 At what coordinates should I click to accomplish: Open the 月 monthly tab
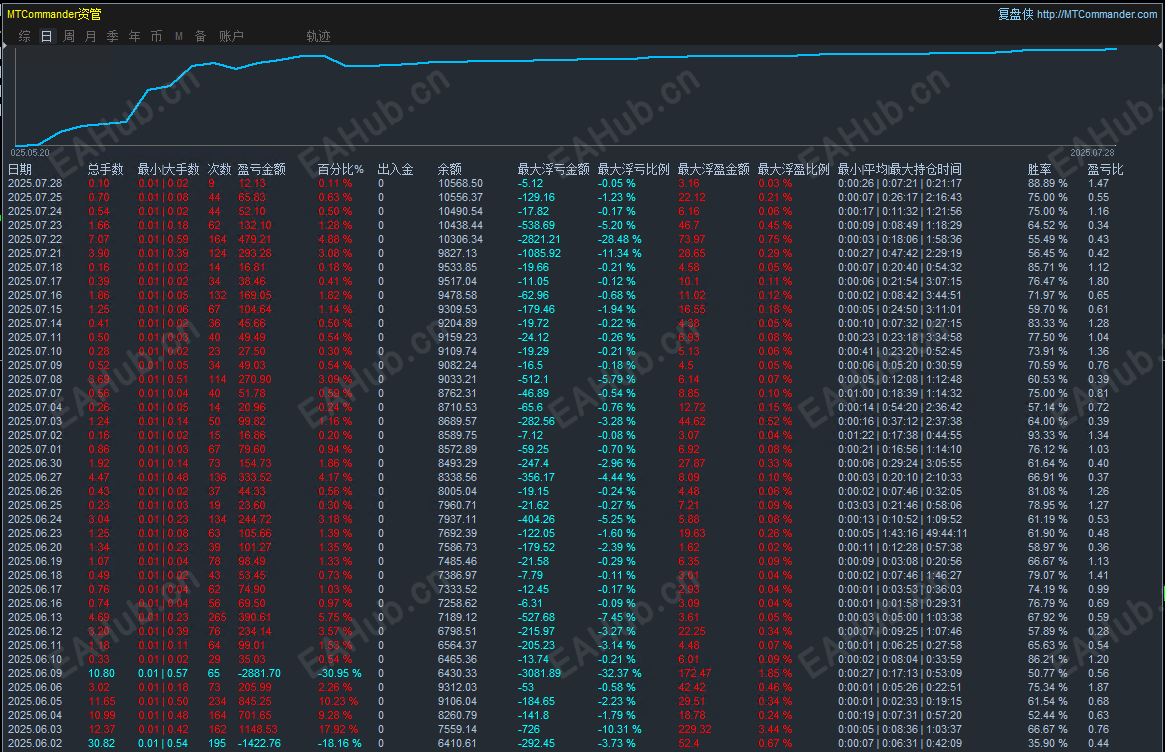coord(91,36)
